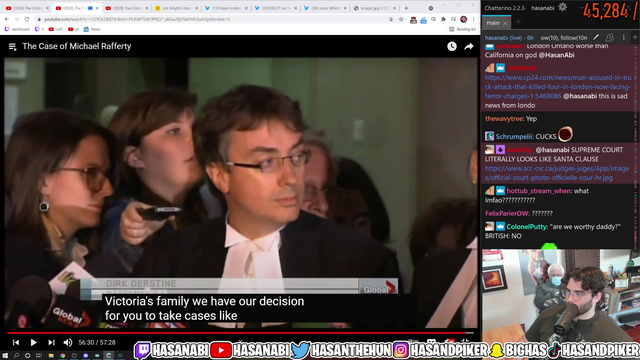640x360 pixels.
Task: Open the Chatterino split three-dot menu
Action: pos(623,38)
